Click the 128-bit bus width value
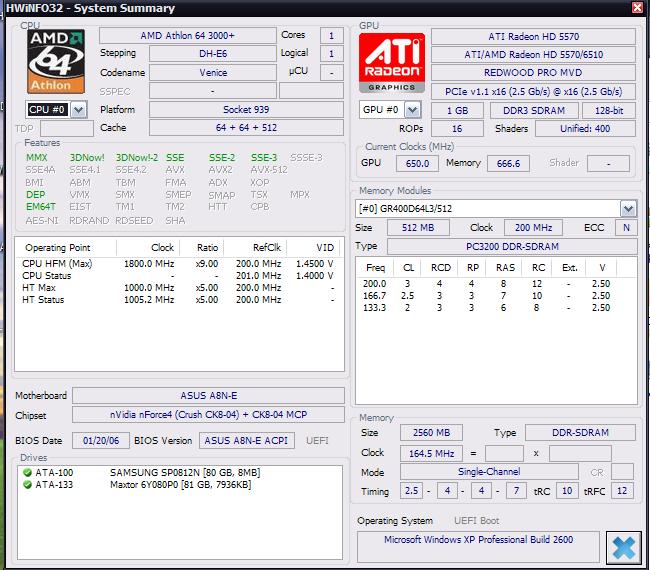 point(609,111)
